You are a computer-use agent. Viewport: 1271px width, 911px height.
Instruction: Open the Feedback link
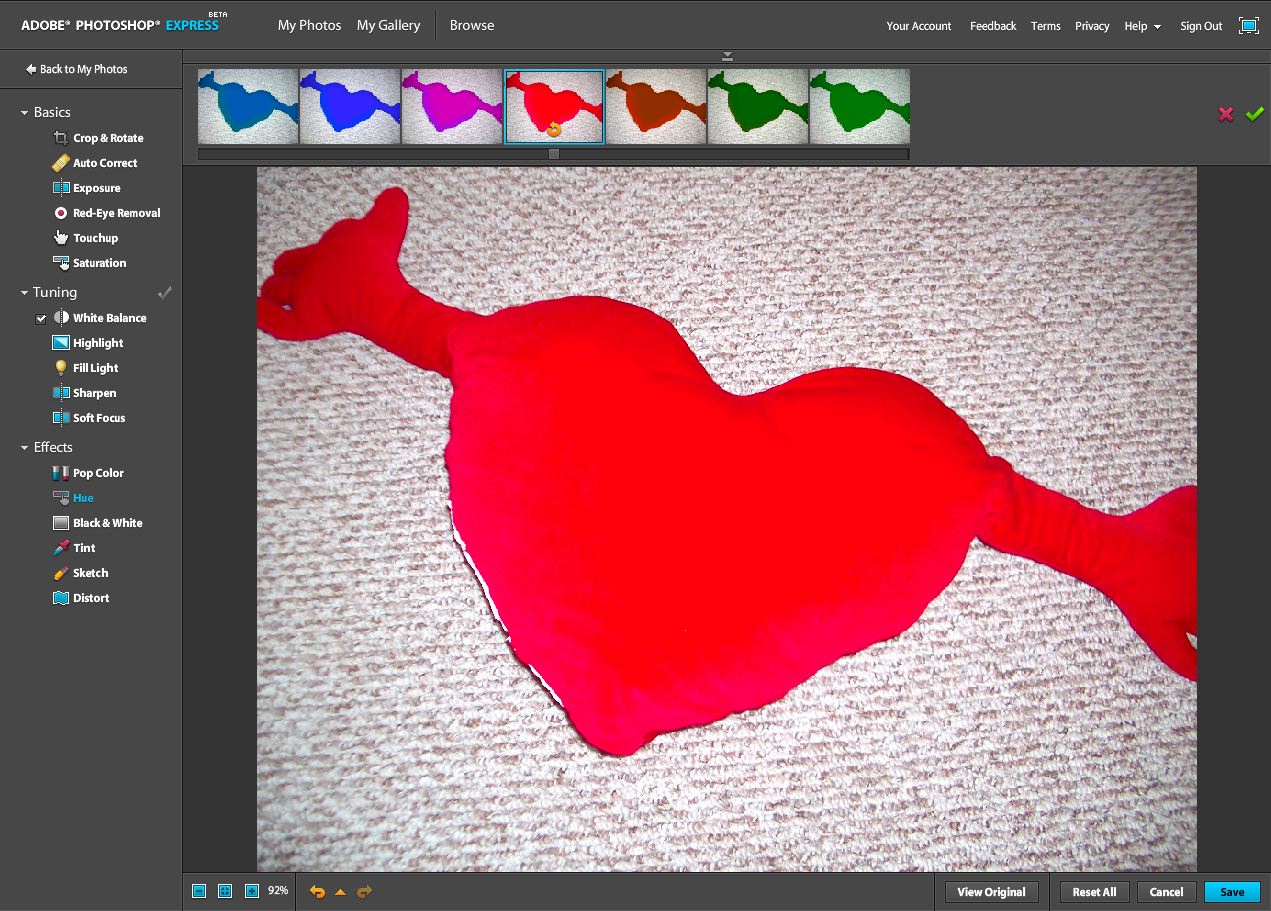[993, 26]
